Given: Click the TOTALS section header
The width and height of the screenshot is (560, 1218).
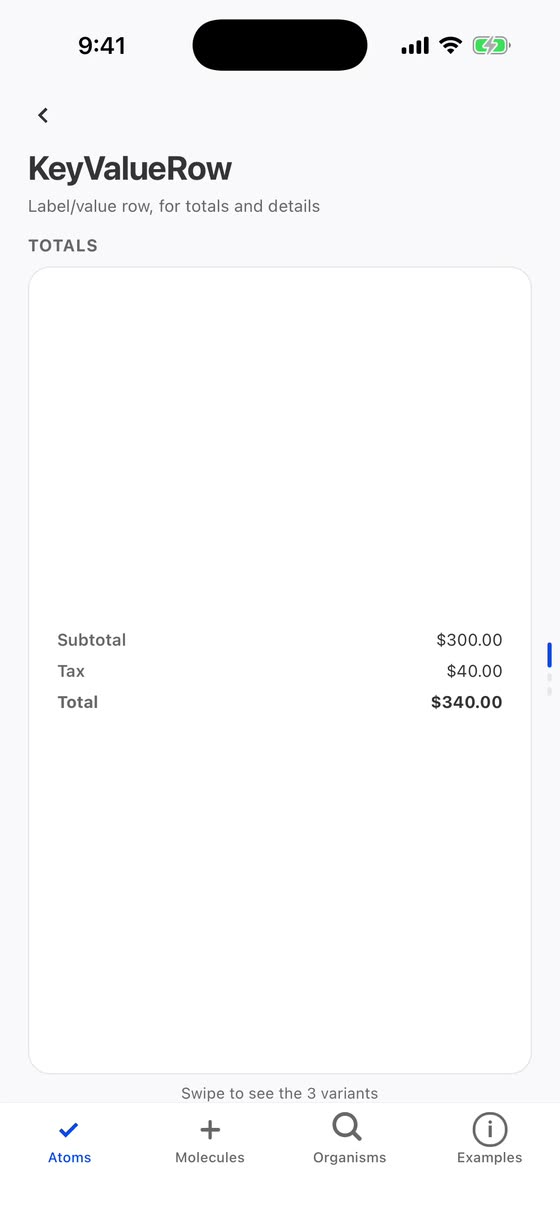Looking at the screenshot, I should [63, 246].
